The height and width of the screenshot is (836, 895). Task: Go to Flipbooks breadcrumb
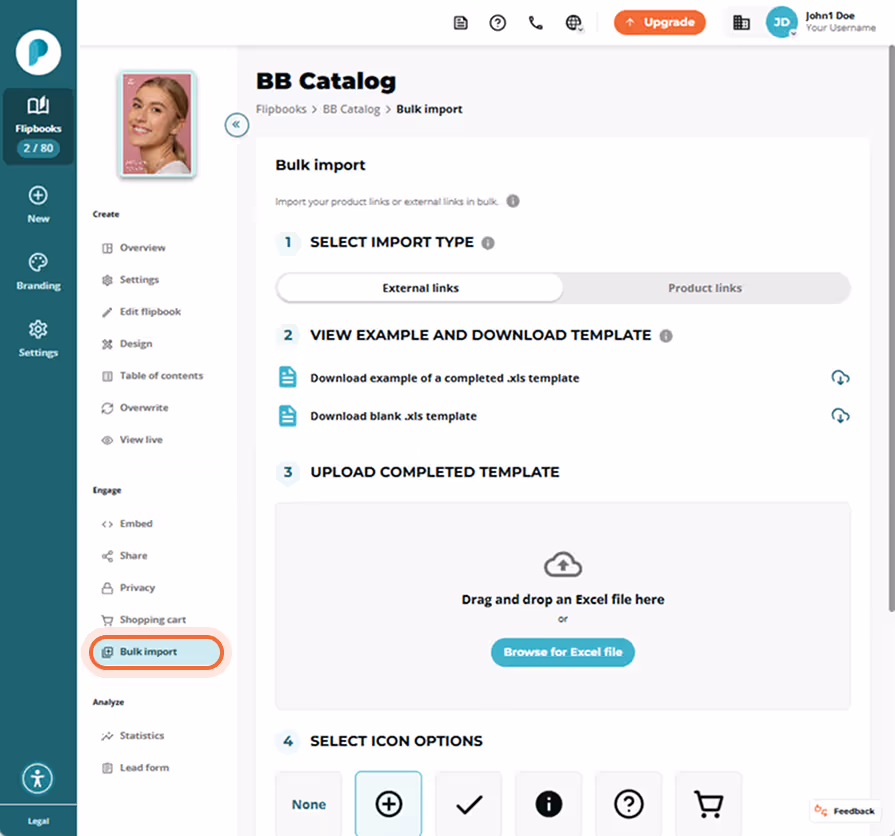pos(281,109)
